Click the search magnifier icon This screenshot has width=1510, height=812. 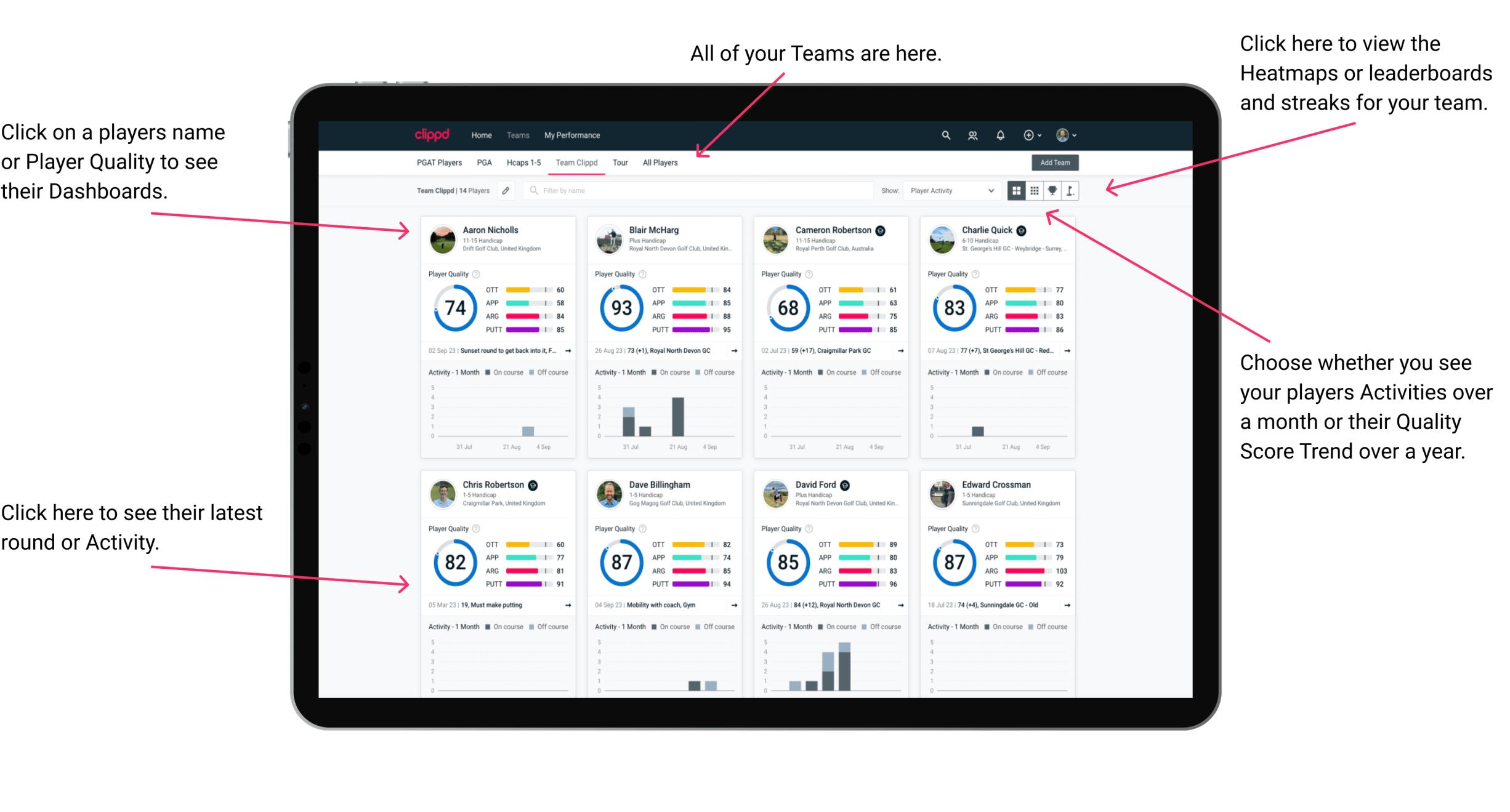click(944, 135)
